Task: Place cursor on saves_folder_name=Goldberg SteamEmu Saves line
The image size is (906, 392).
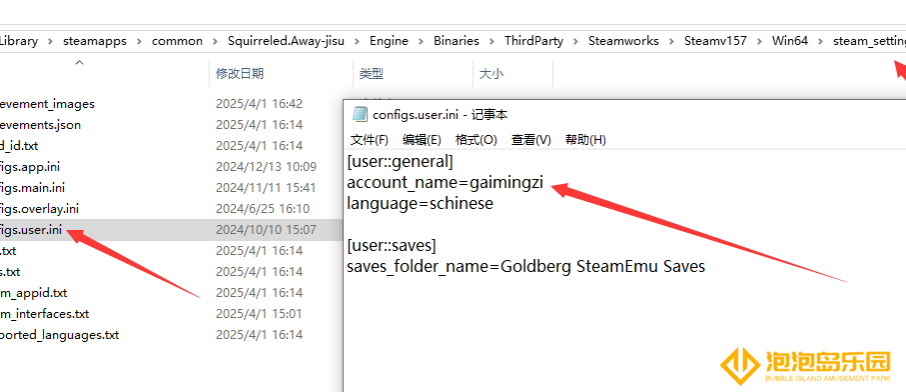Action: pyautogui.click(x=526, y=267)
